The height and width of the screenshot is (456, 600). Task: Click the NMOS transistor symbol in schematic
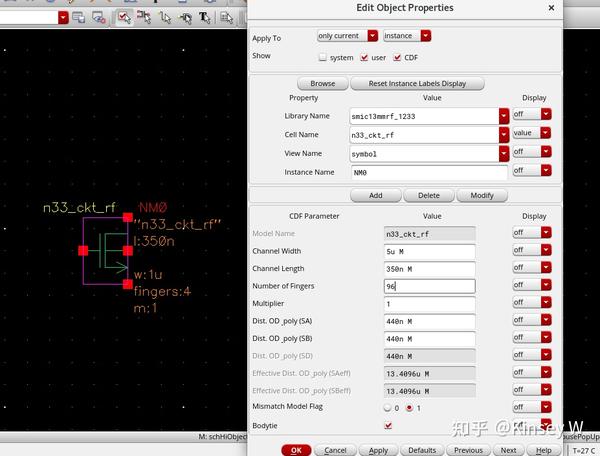pyautogui.click(x=106, y=251)
